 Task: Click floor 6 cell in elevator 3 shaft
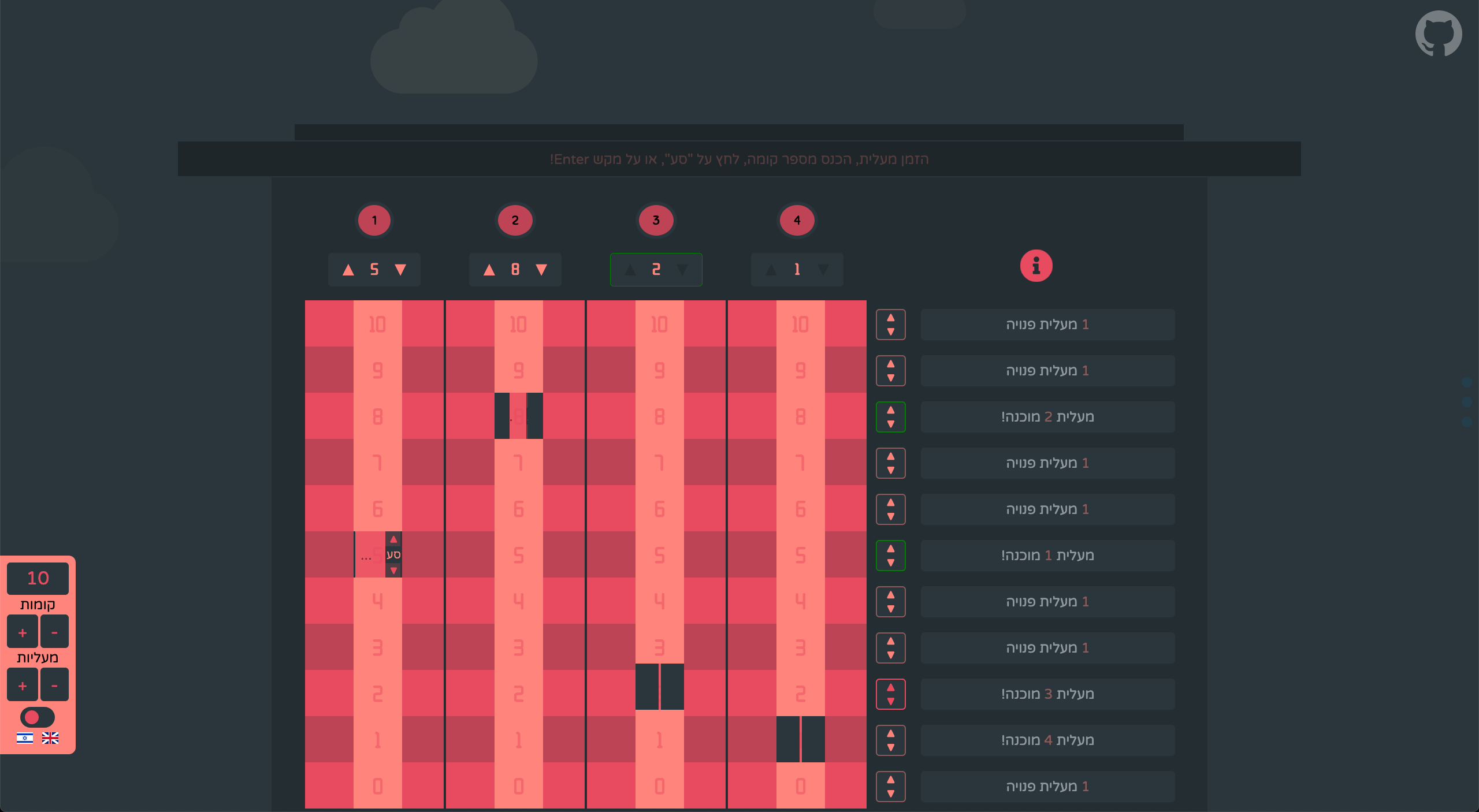[x=659, y=509]
